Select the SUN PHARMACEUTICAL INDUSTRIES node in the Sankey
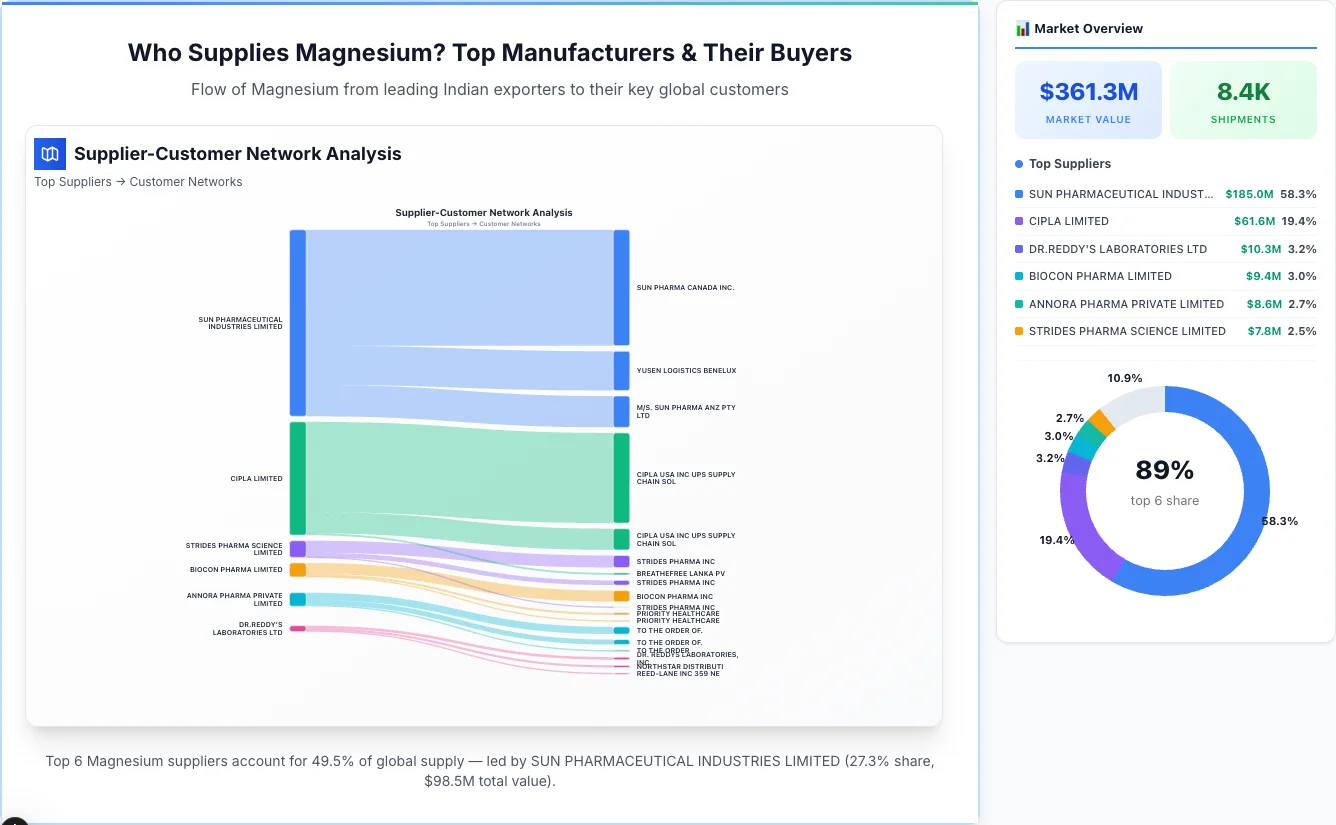 point(295,323)
